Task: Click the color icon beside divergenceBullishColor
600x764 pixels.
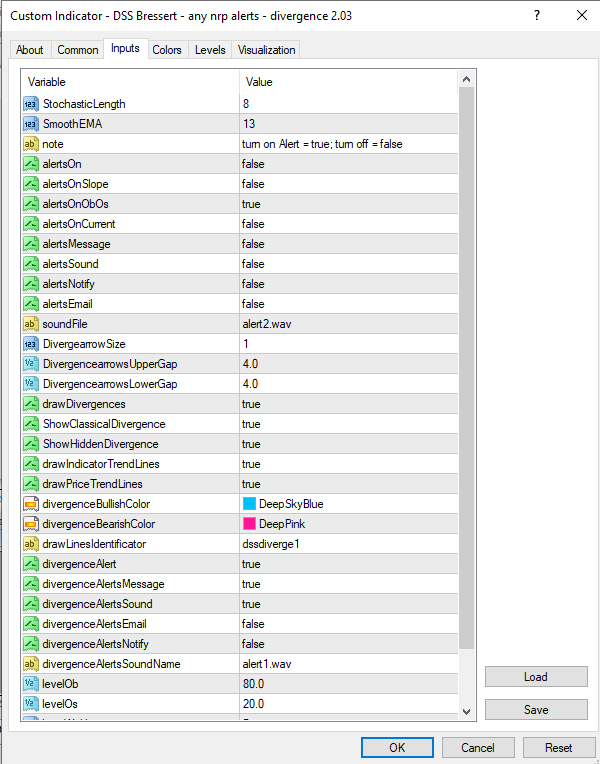Action: [31, 503]
